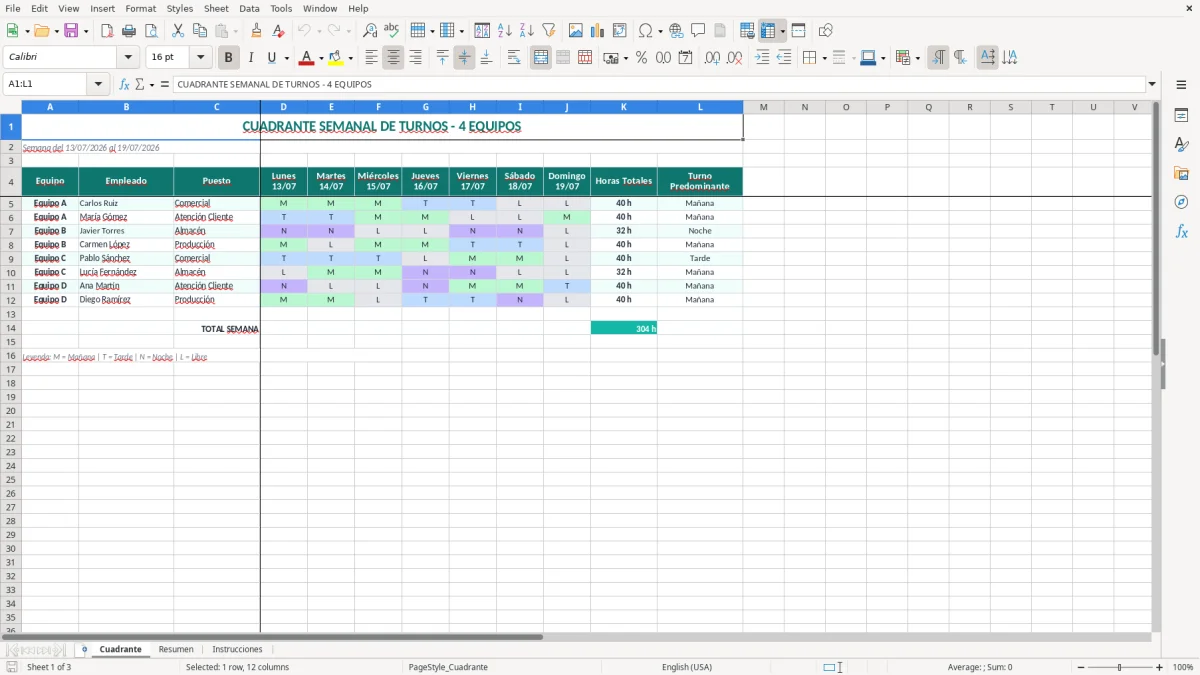Open the font color dropdown arrow

[x=321, y=58]
